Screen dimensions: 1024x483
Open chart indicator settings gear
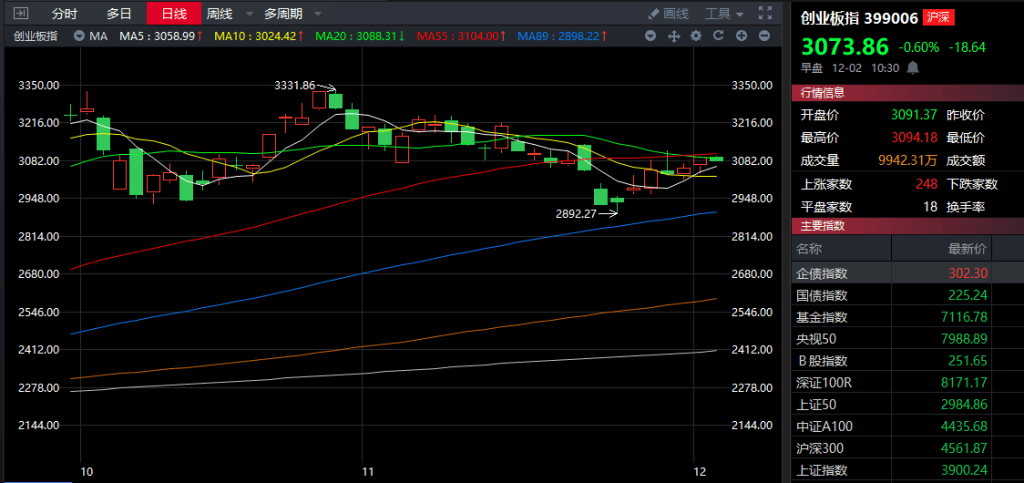click(x=696, y=36)
